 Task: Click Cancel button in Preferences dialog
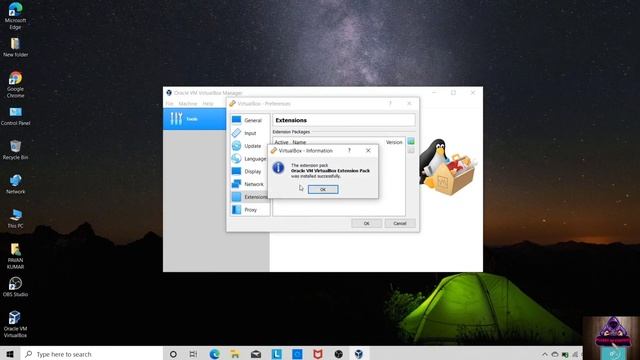(400, 223)
